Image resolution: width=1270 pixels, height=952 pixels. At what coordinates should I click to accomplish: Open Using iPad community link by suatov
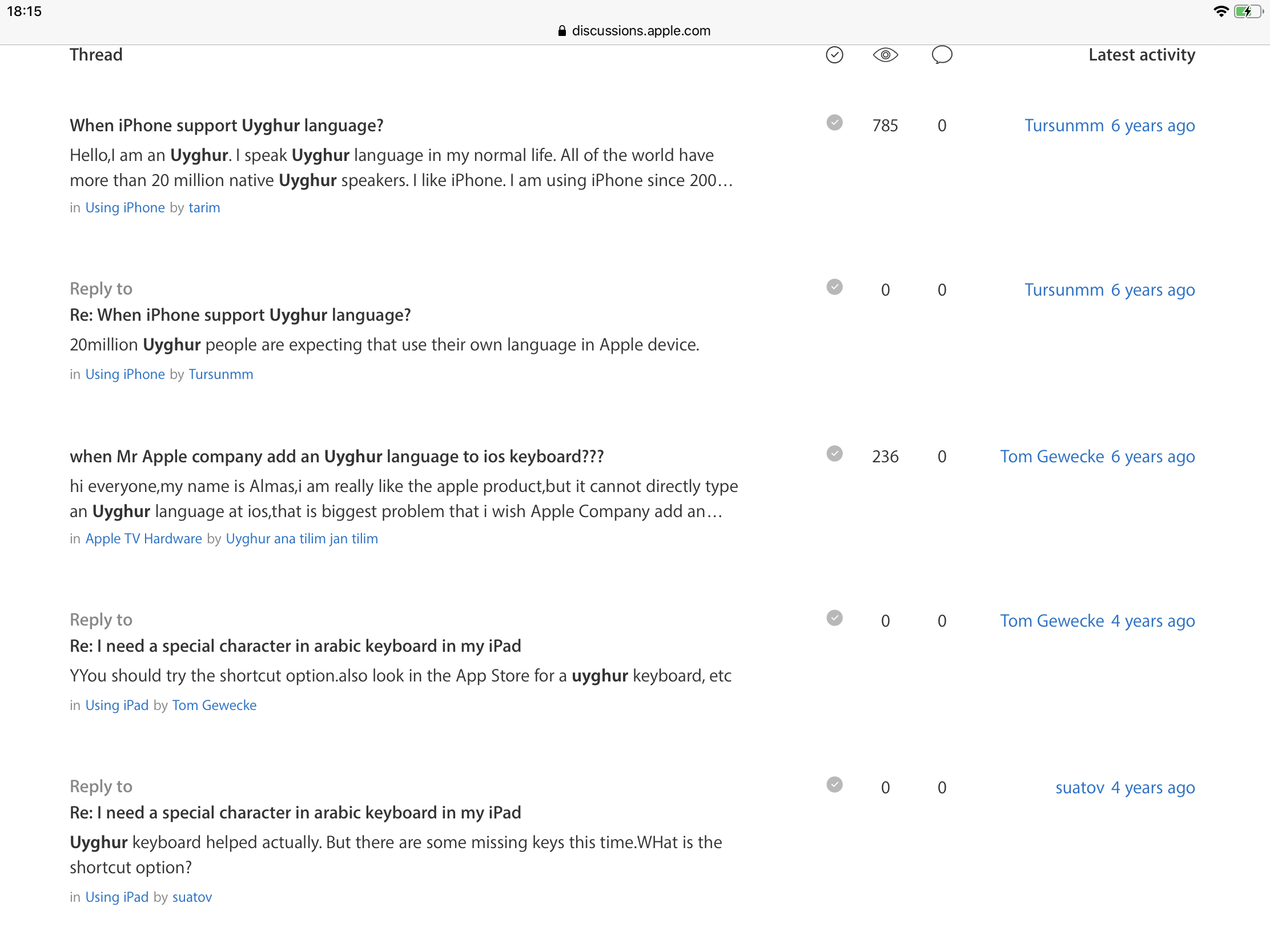coord(116,897)
